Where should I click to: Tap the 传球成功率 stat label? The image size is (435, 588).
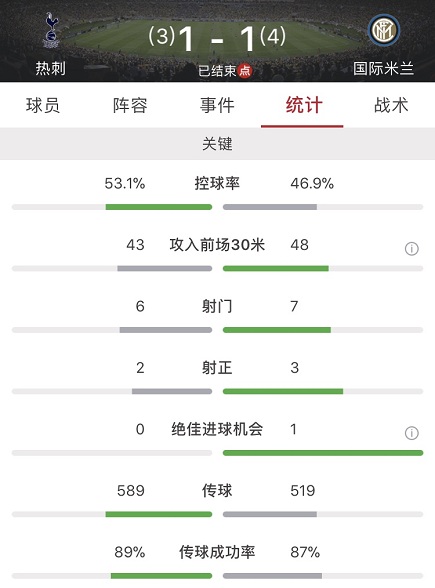coord(217,552)
